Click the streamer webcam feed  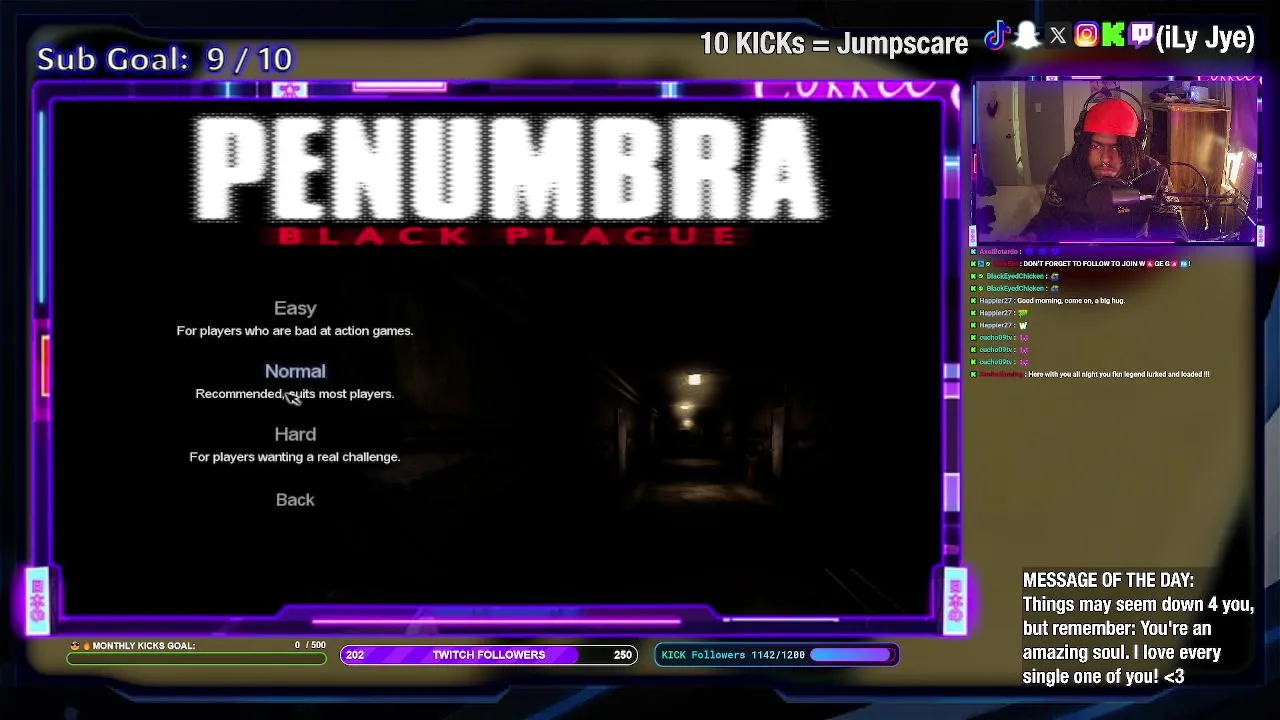(1115, 162)
